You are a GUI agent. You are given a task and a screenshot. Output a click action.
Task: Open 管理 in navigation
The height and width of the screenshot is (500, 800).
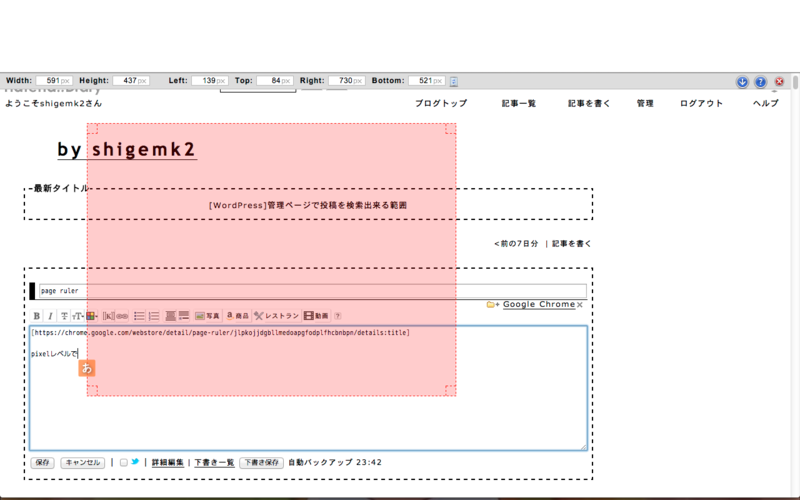coord(645,103)
